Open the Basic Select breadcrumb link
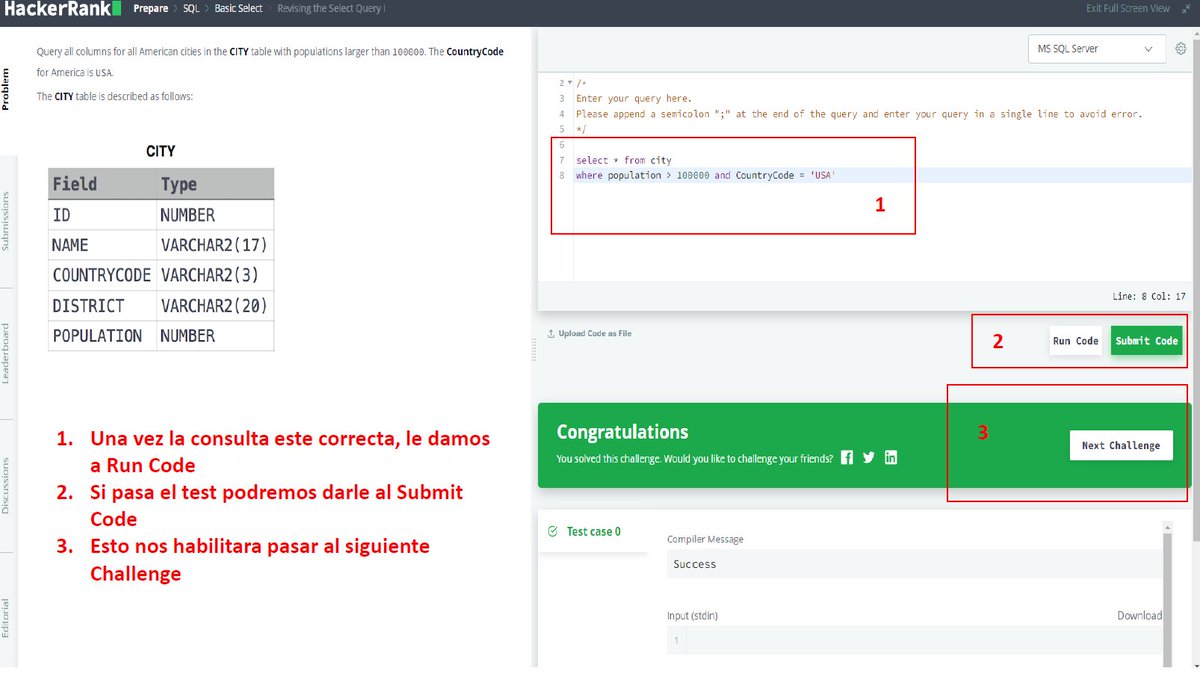The width and height of the screenshot is (1200, 674). click(x=238, y=8)
